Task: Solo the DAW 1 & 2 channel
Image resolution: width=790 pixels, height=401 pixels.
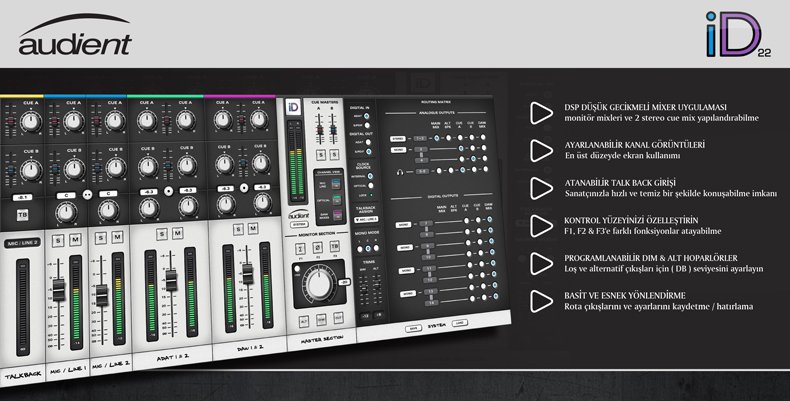Action: point(237,230)
